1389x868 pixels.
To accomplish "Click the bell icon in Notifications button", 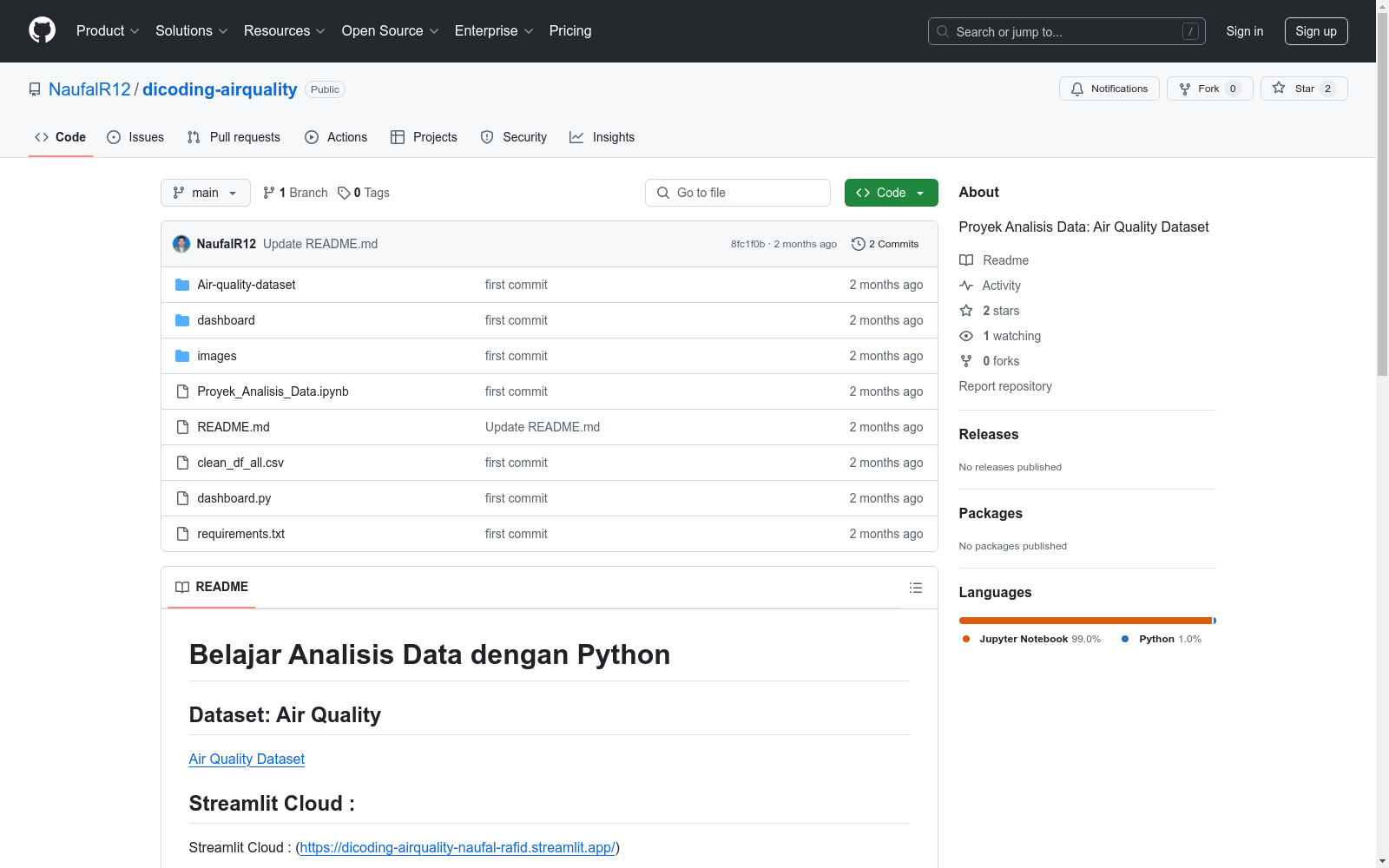I will tap(1077, 89).
